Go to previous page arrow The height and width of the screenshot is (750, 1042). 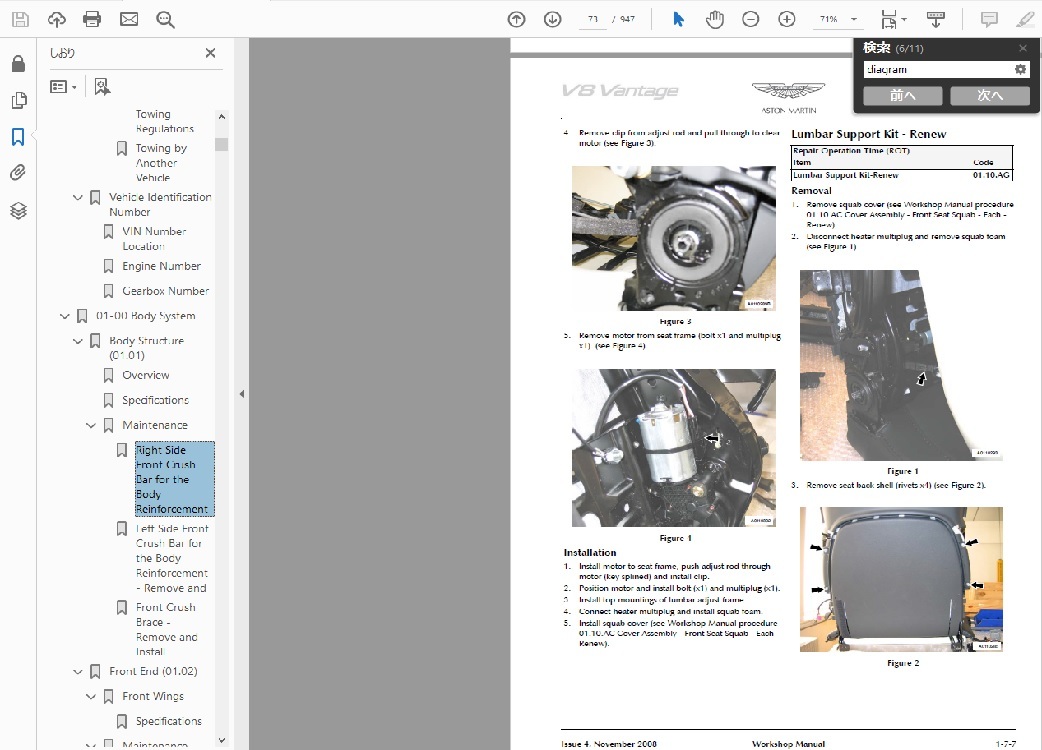[x=516, y=19]
